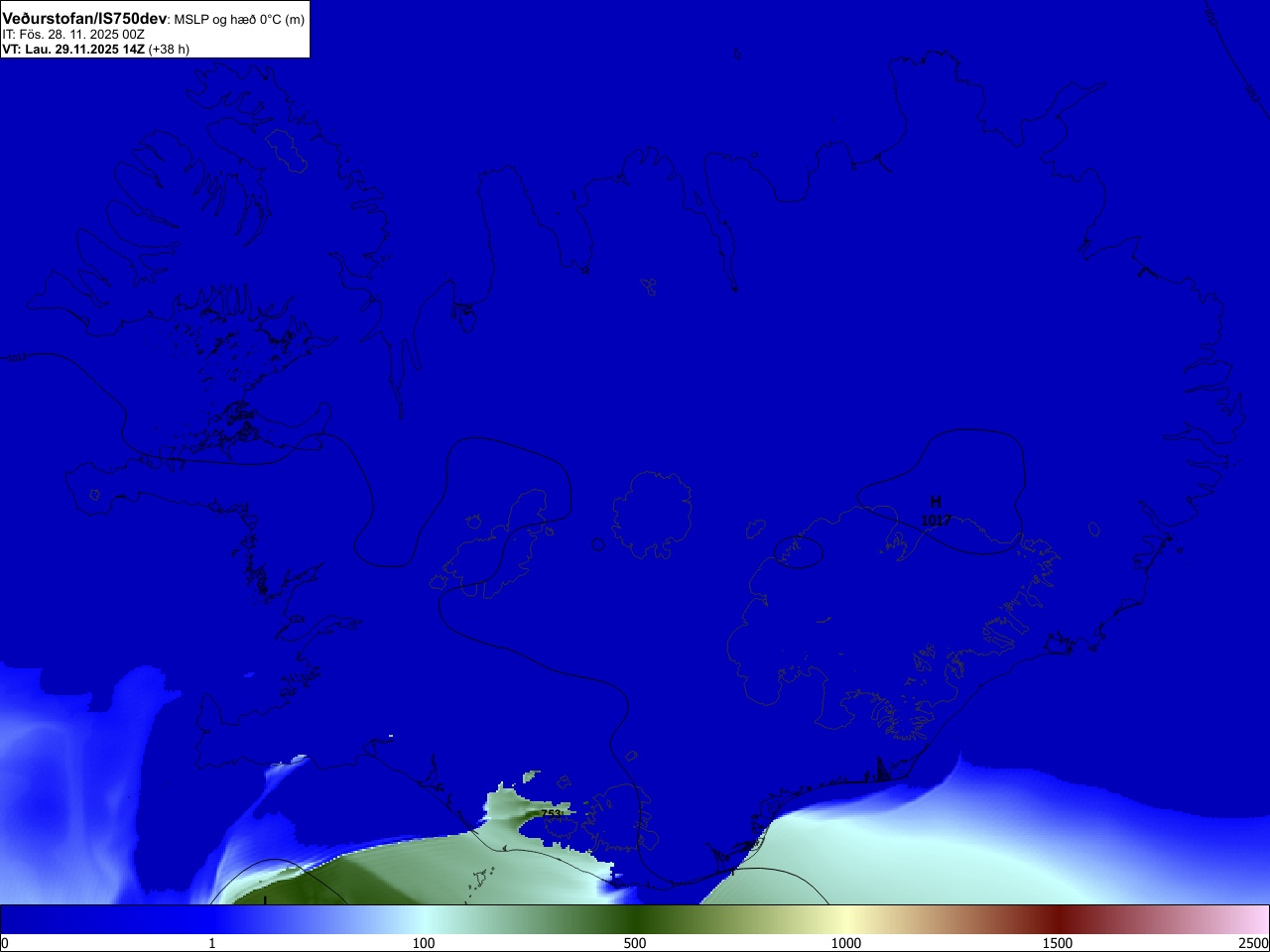Click the '(+38 h)' forecast offset text
The image size is (1270, 952).
(169, 49)
